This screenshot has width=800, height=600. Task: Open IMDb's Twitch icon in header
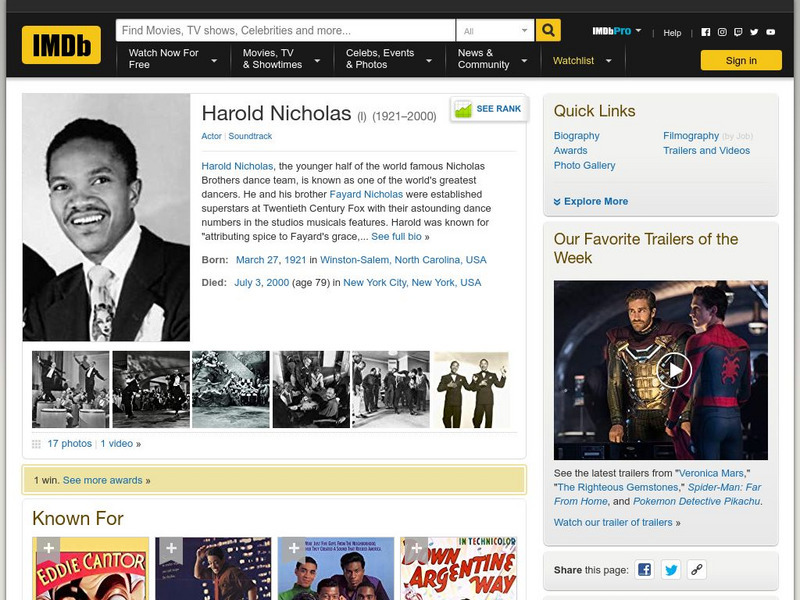(x=738, y=32)
